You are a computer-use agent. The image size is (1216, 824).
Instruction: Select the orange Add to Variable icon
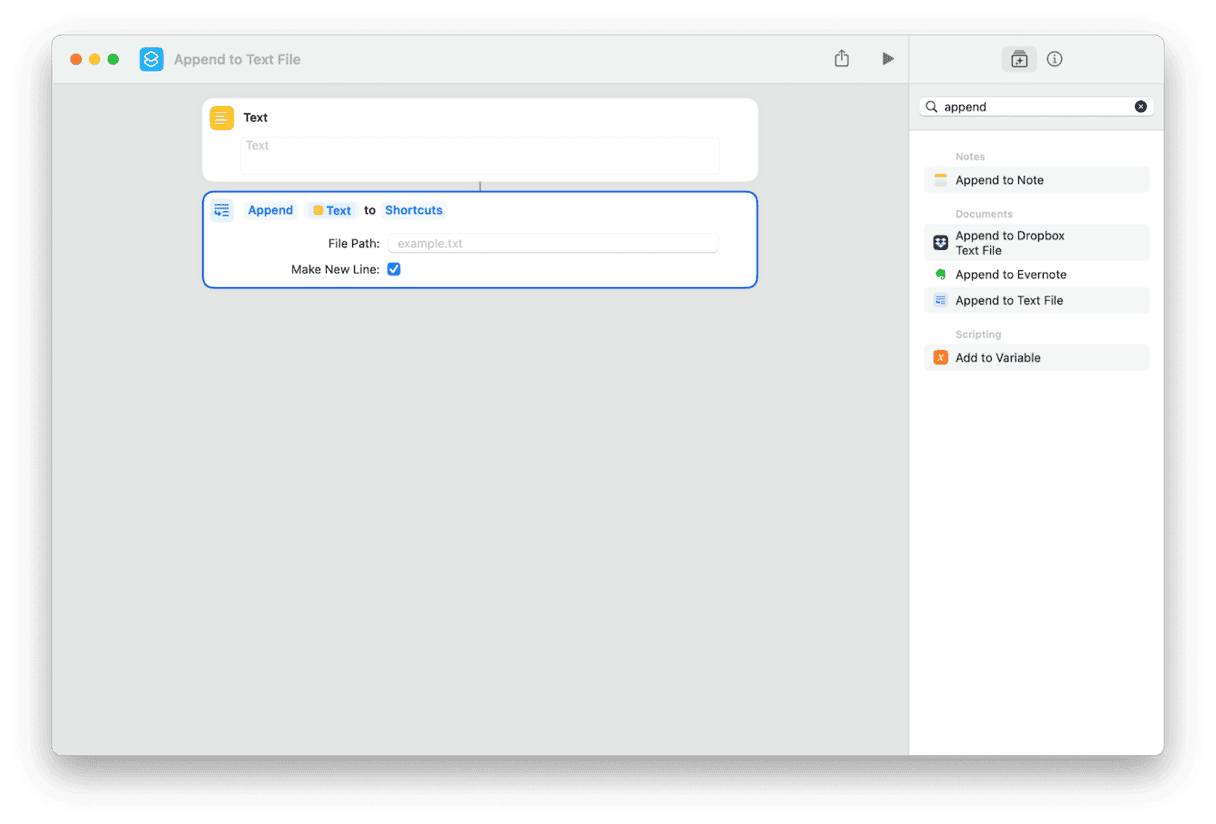pyautogui.click(x=939, y=357)
